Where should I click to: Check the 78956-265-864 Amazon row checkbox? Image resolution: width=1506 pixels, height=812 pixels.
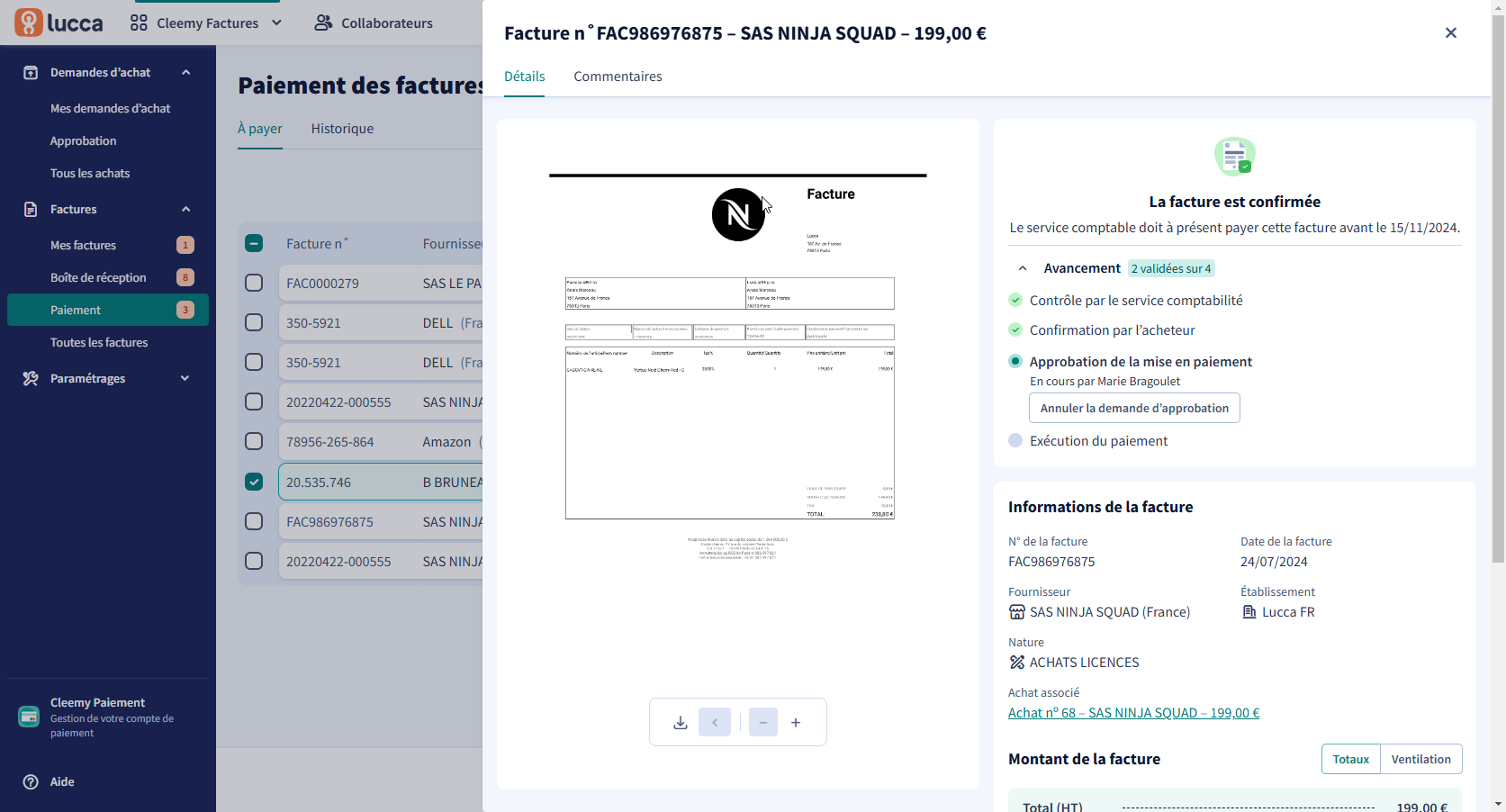point(254,441)
